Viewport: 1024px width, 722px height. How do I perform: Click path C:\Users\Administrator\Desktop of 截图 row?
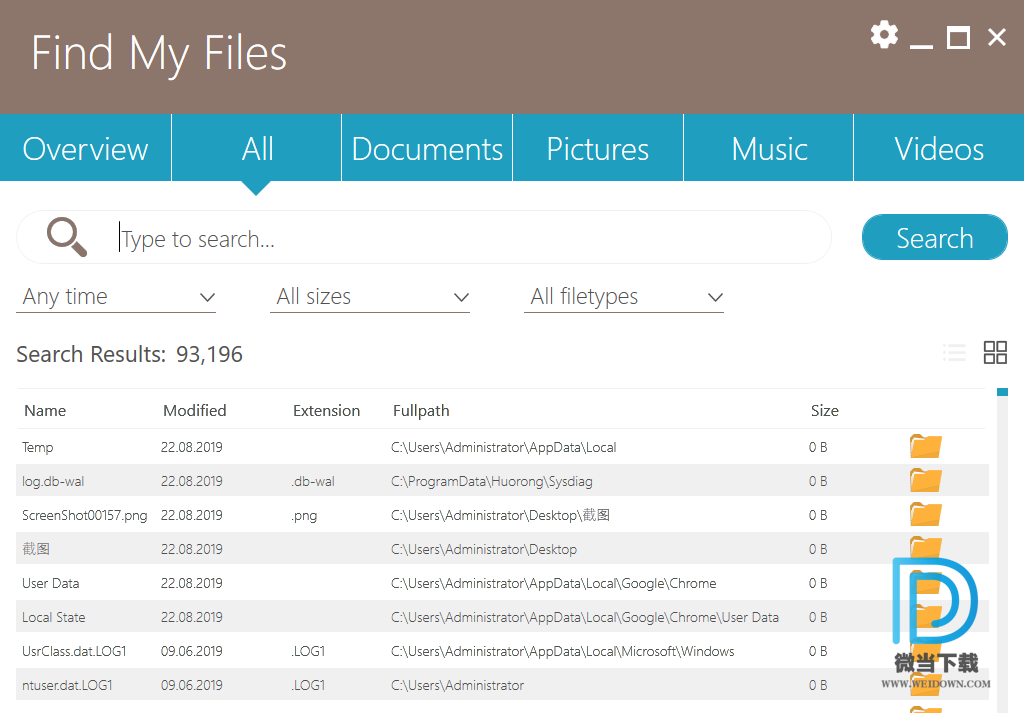(x=484, y=549)
